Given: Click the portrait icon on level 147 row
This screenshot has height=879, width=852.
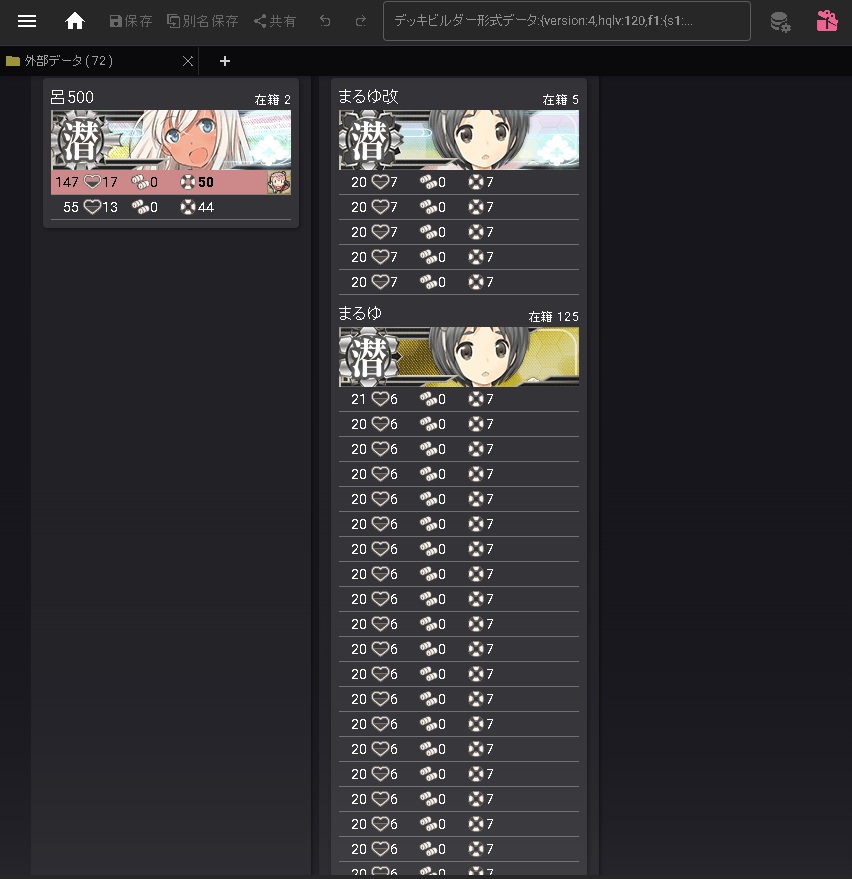Looking at the screenshot, I should tap(279, 182).
